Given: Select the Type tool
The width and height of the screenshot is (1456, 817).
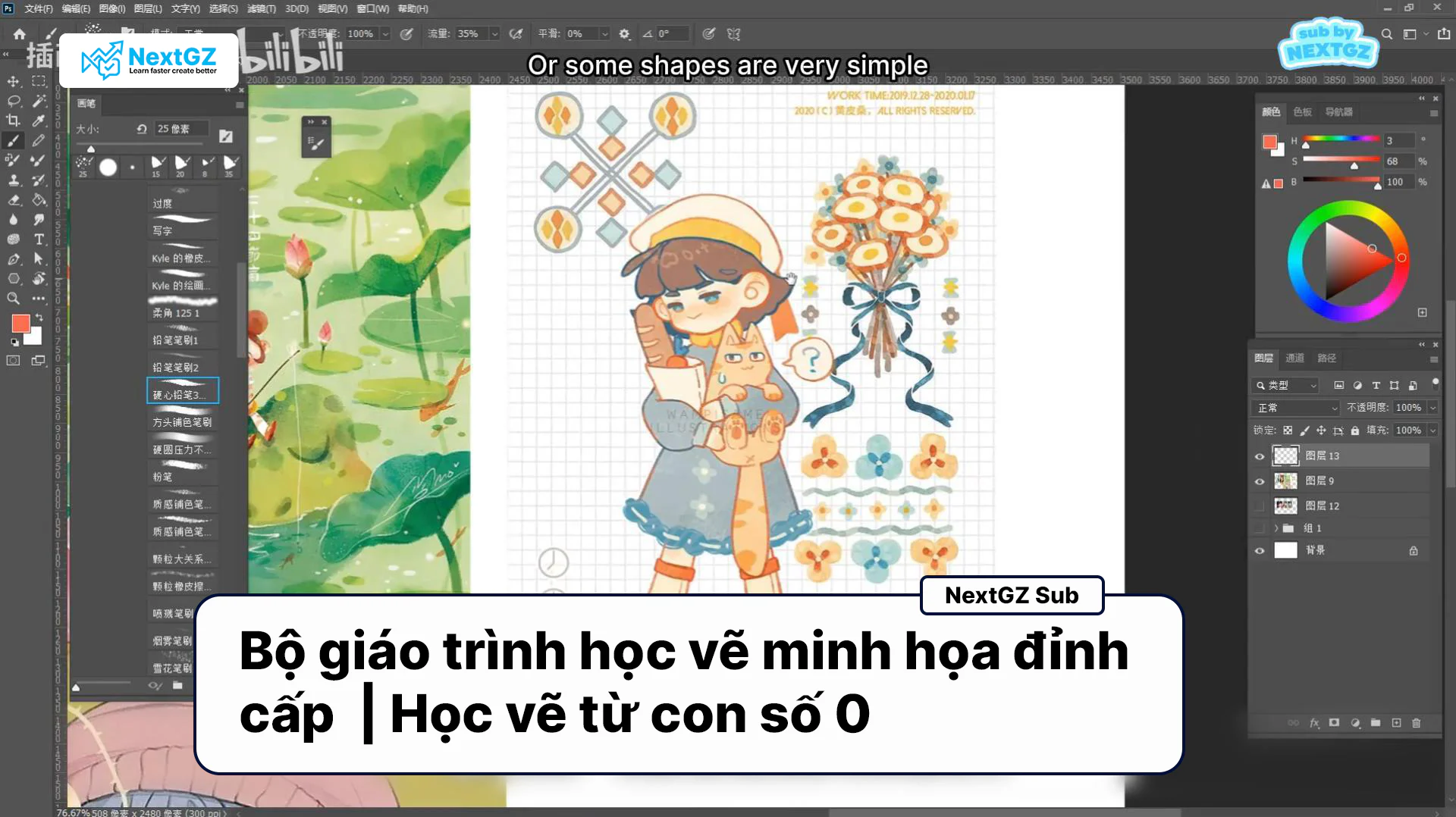Looking at the screenshot, I should pyautogui.click(x=39, y=239).
